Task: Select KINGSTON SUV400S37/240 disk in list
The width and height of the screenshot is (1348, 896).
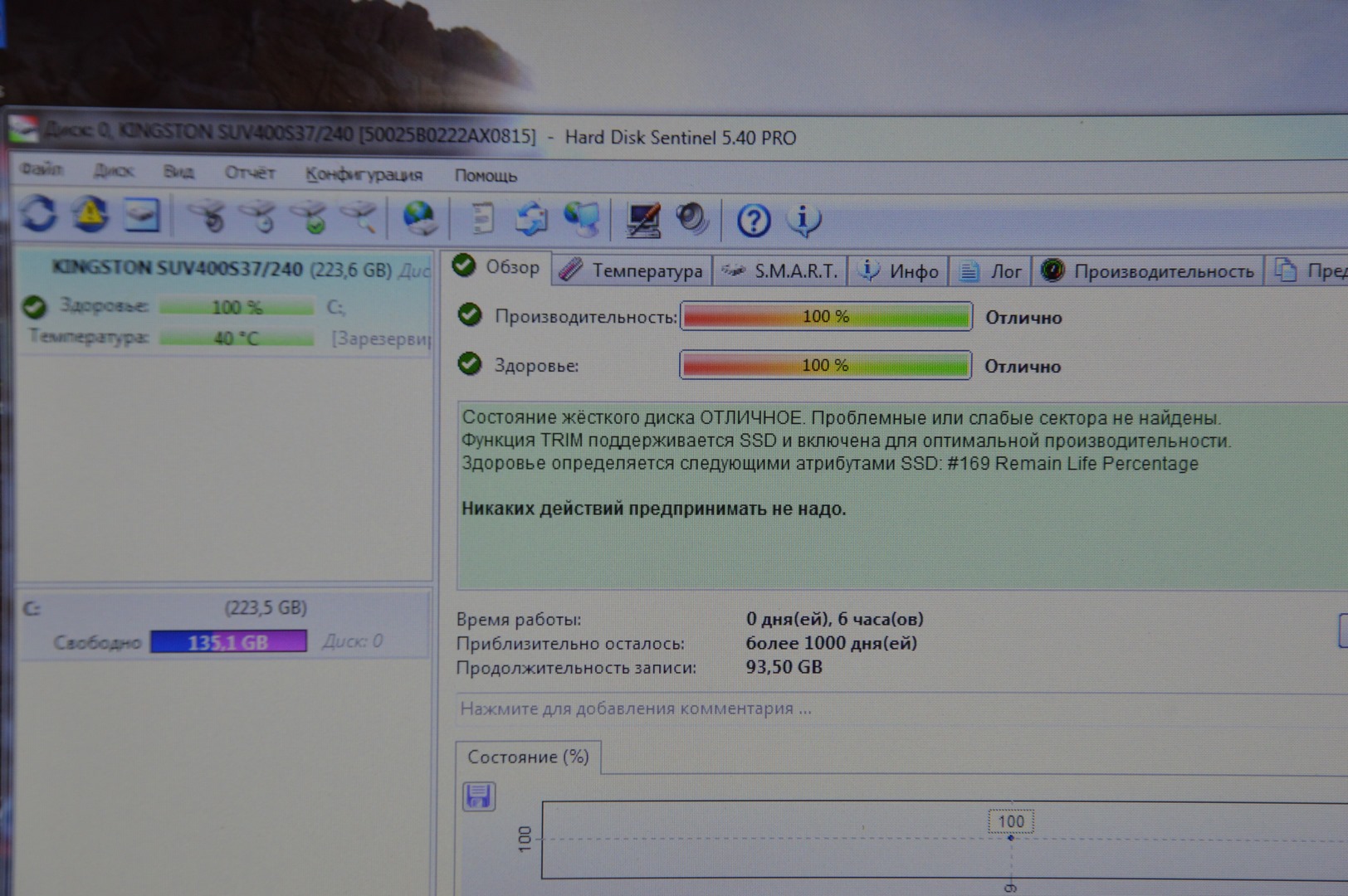Action: [x=224, y=303]
